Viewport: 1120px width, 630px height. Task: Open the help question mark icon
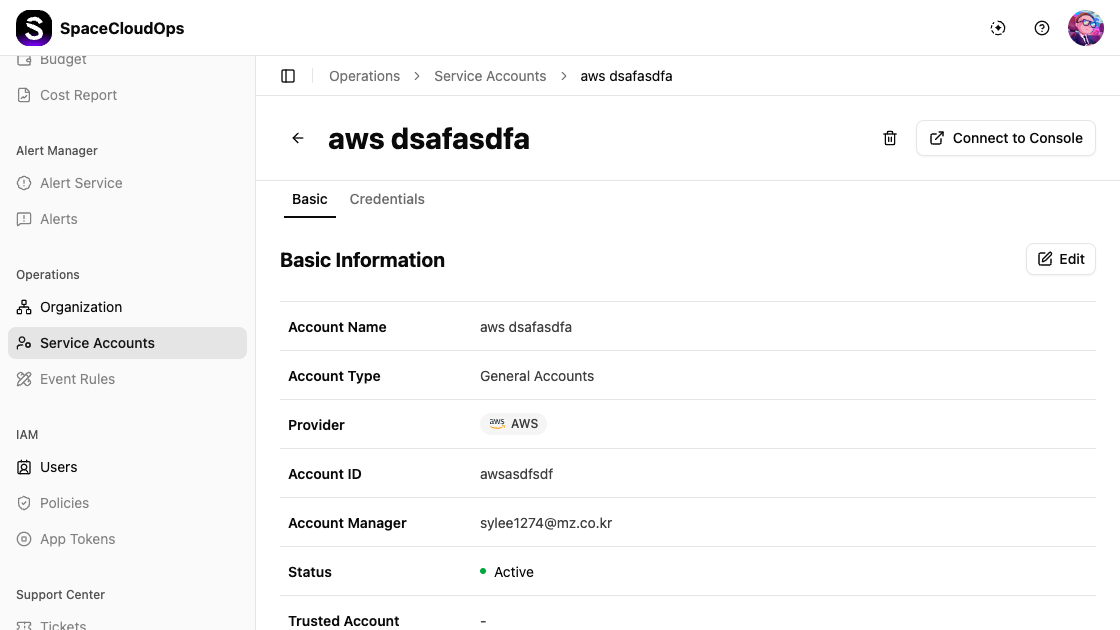pos(1042,28)
